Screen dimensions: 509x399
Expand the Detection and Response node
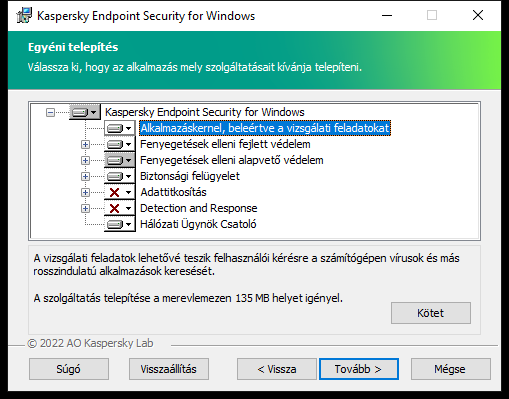coord(85,208)
